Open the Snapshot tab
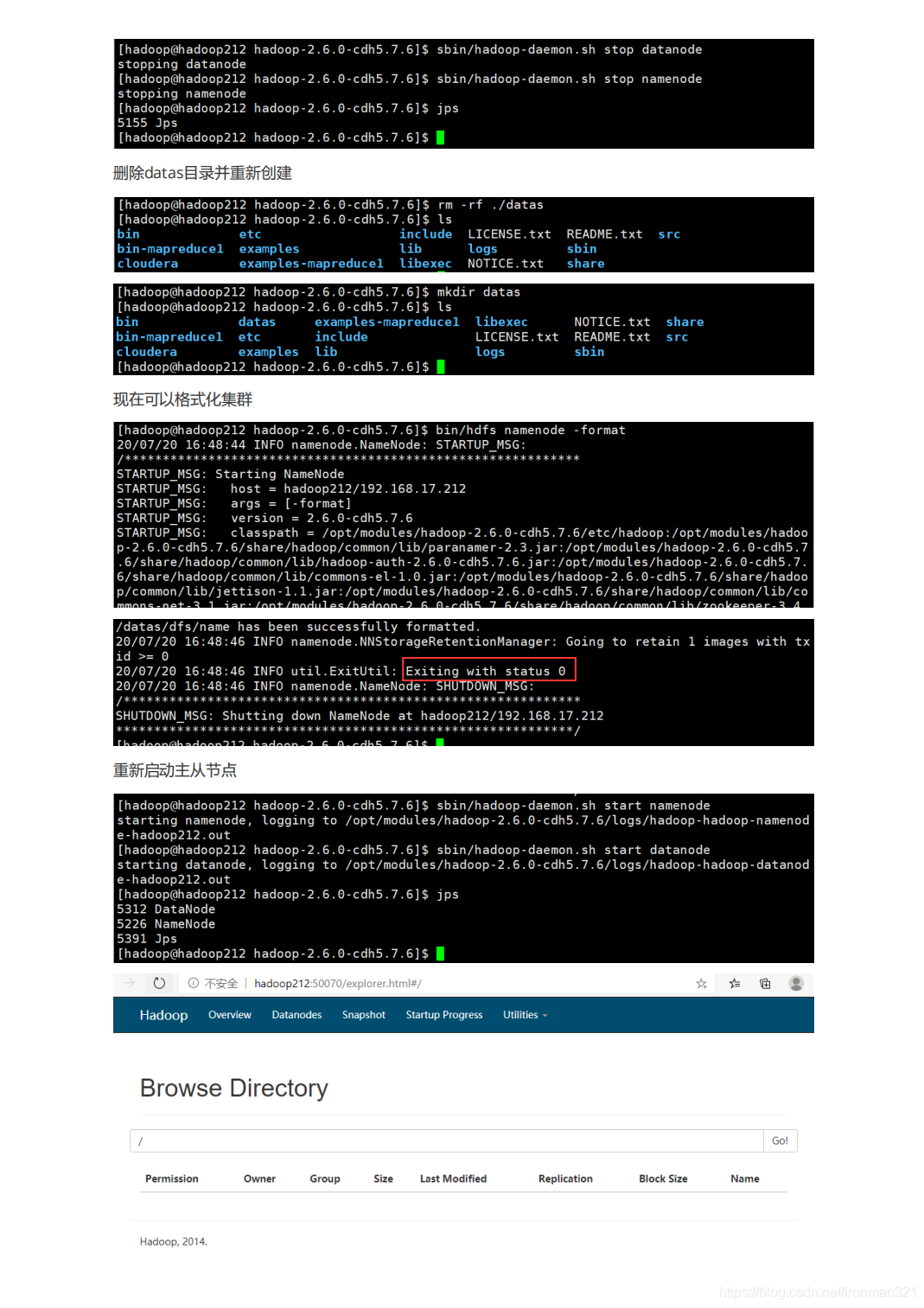 (x=364, y=1015)
